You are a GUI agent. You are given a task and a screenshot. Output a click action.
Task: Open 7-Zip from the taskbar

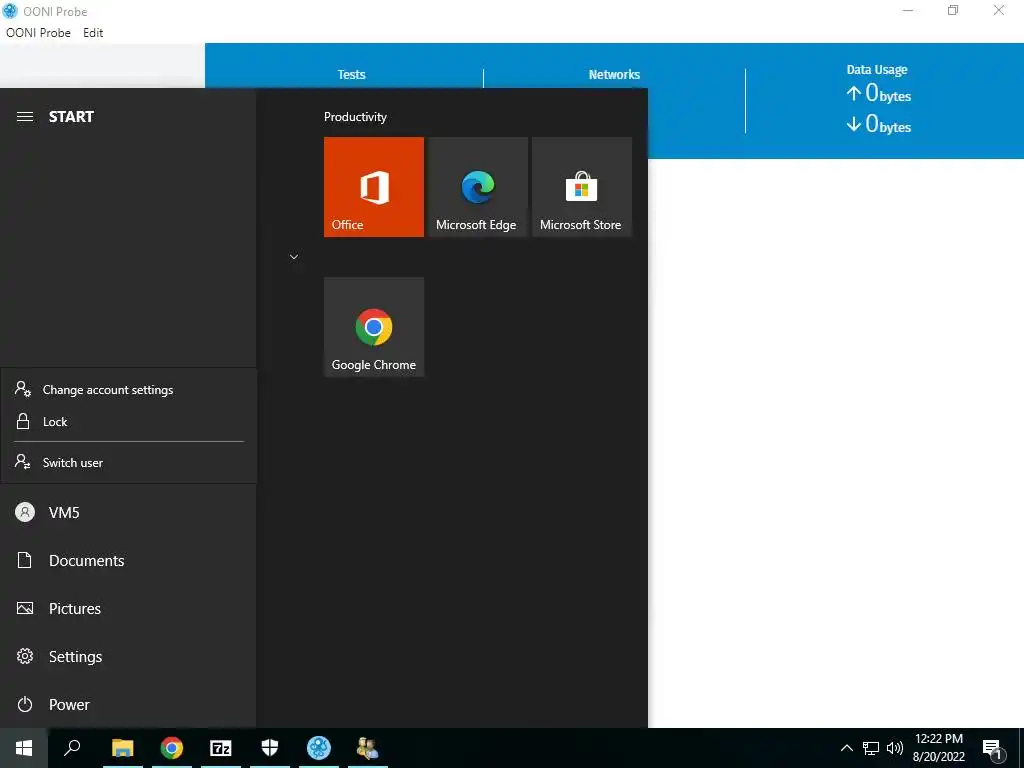tap(221, 748)
